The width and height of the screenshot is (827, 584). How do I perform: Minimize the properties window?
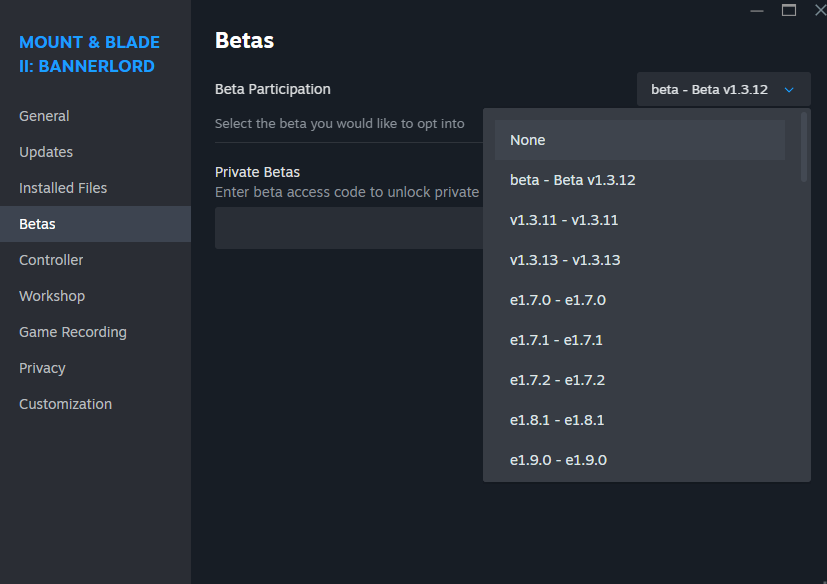(x=757, y=11)
